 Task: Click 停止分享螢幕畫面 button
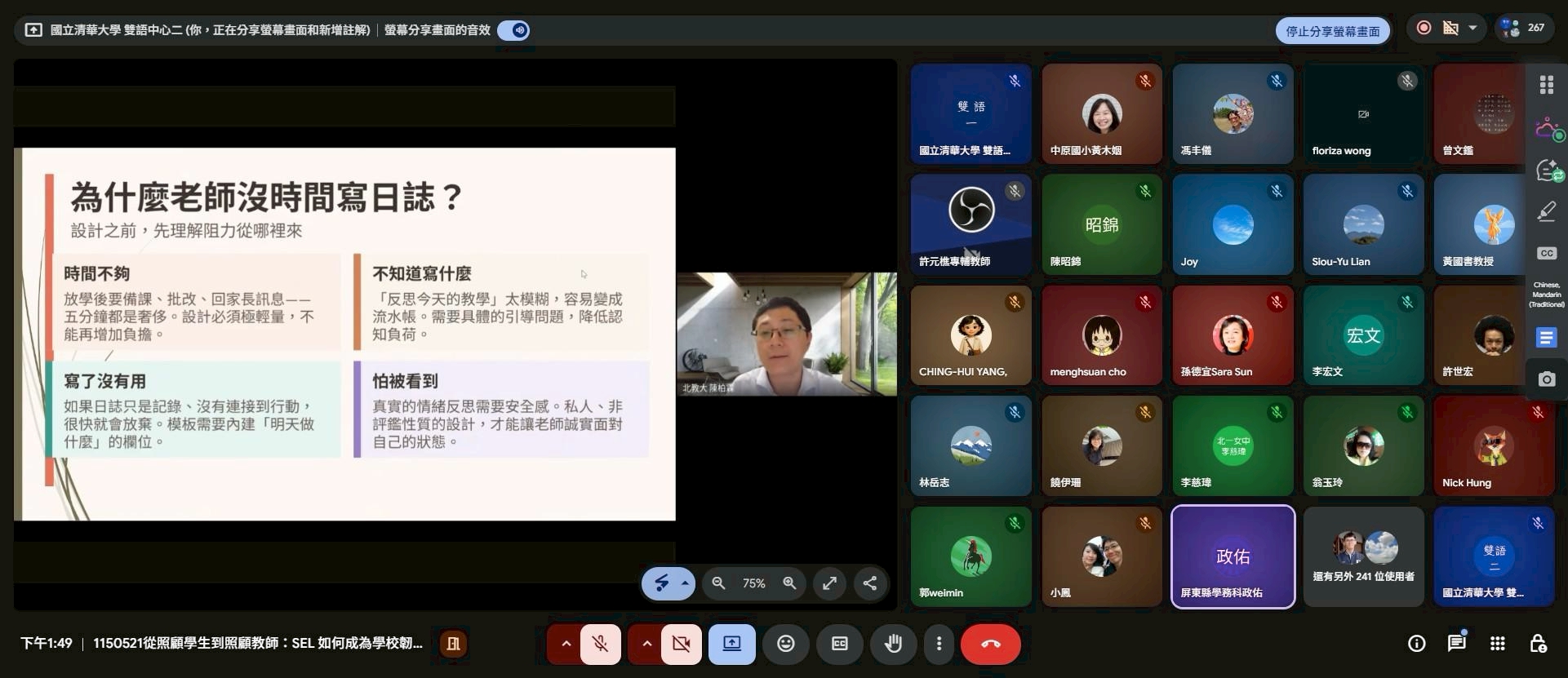pos(1332,31)
